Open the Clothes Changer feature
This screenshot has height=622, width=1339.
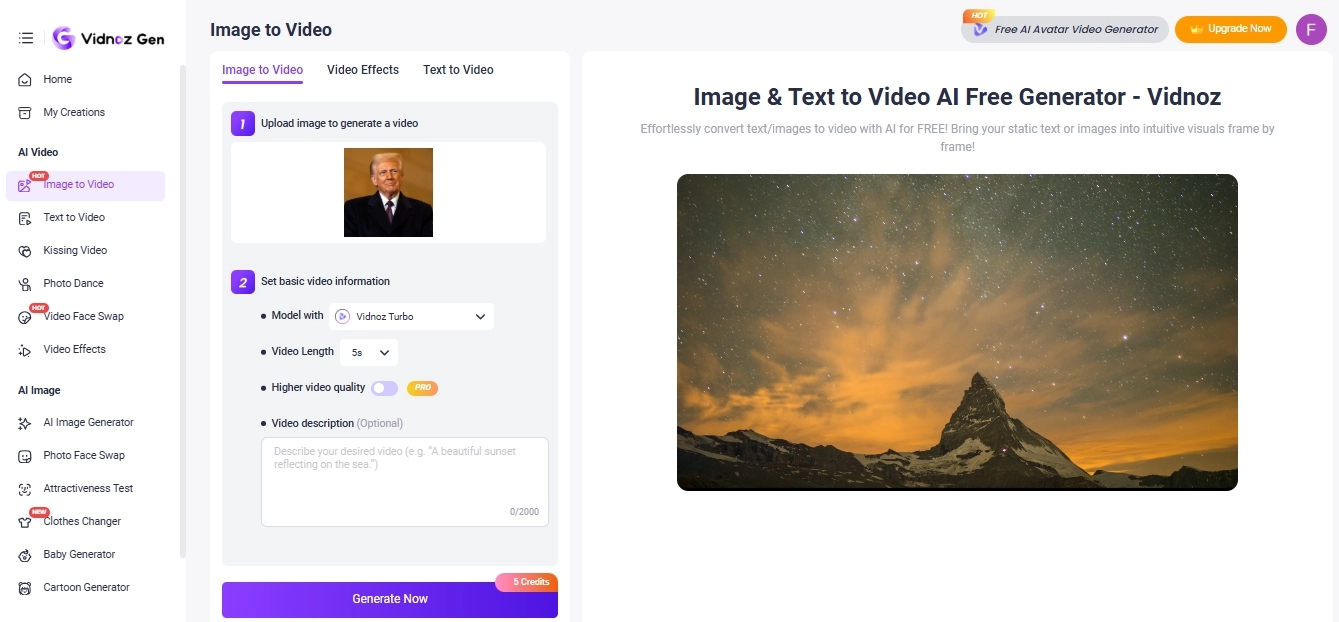(x=82, y=521)
